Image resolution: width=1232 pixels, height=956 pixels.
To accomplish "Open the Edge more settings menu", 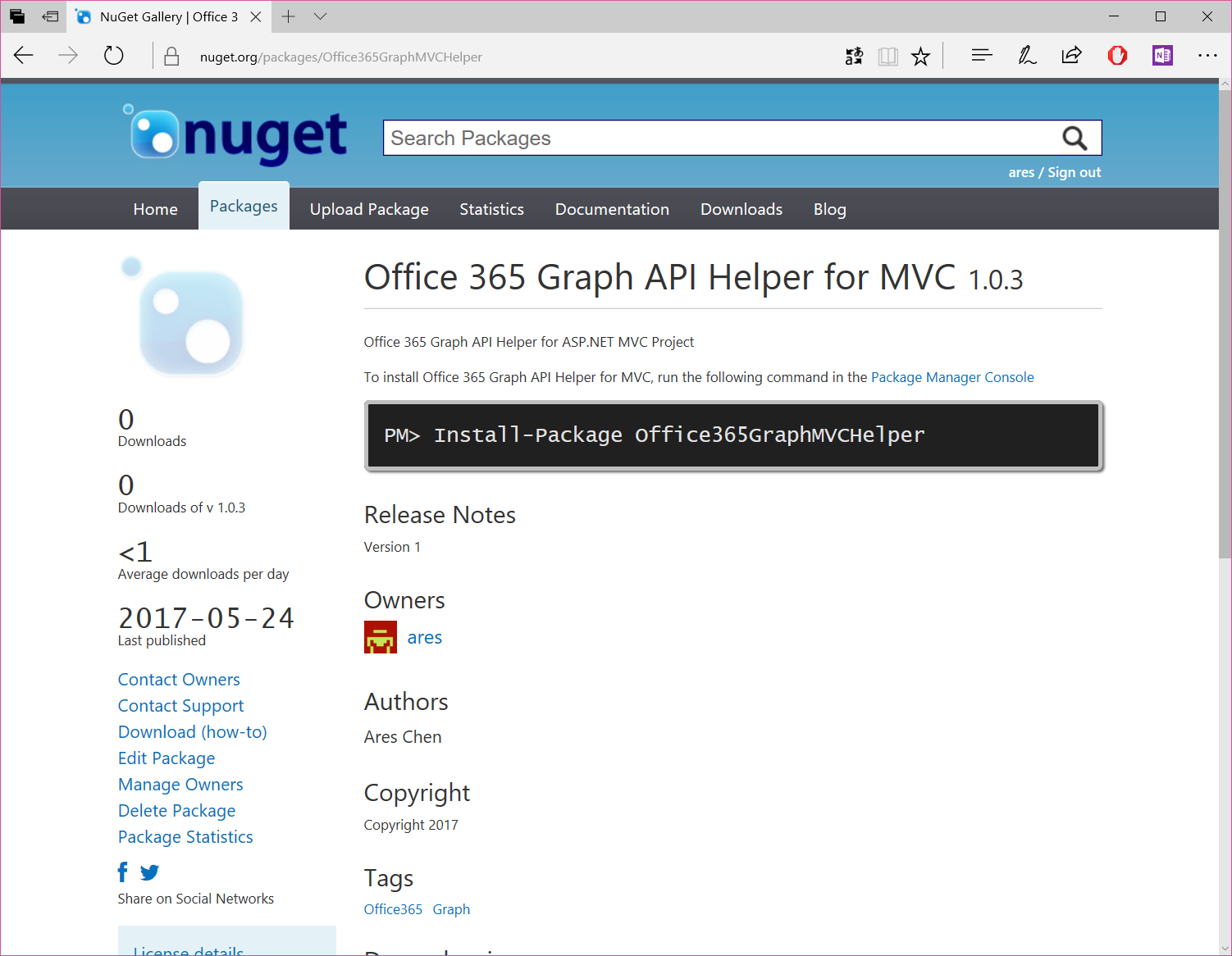I will pyautogui.click(x=1207, y=56).
